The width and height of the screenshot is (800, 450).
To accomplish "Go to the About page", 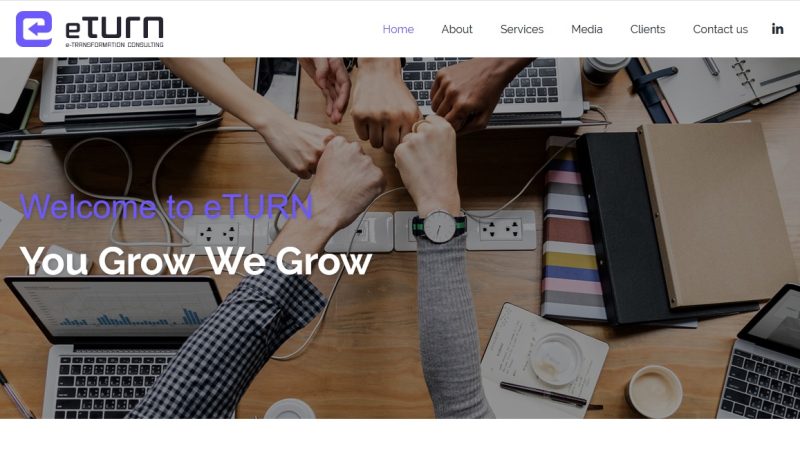I will click(457, 29).
